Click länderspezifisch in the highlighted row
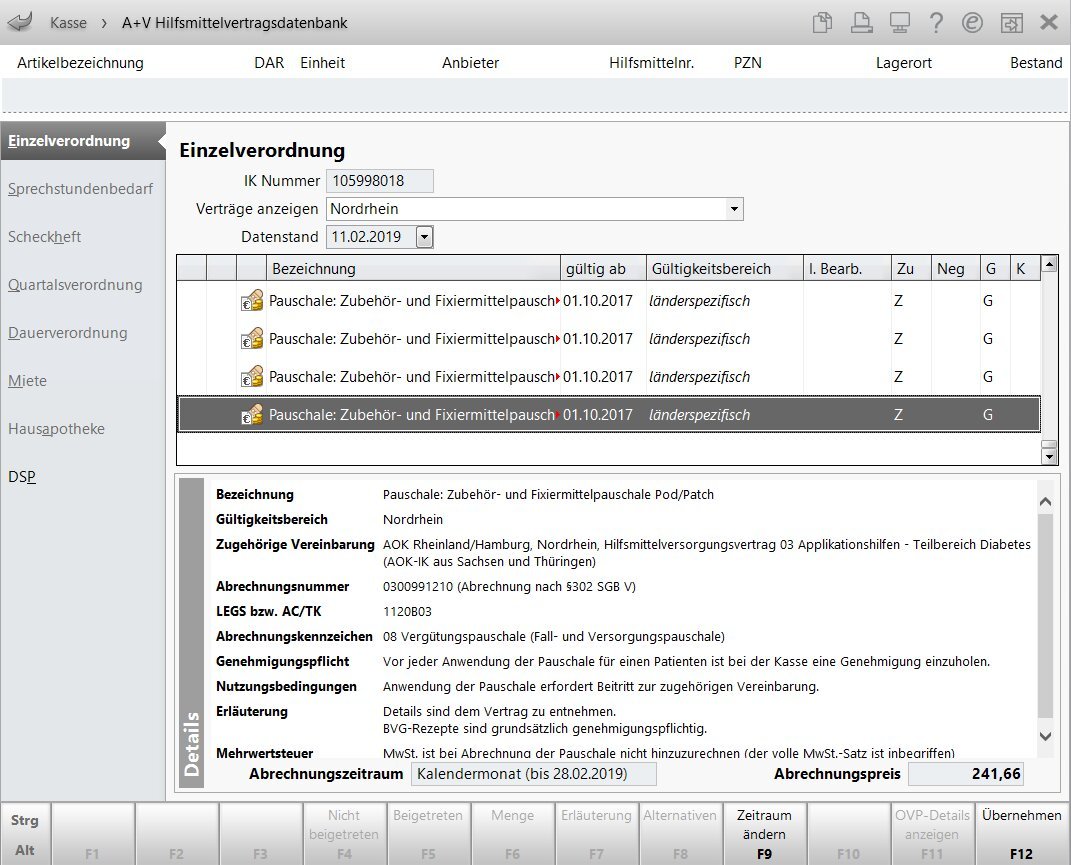 (699, 415)
